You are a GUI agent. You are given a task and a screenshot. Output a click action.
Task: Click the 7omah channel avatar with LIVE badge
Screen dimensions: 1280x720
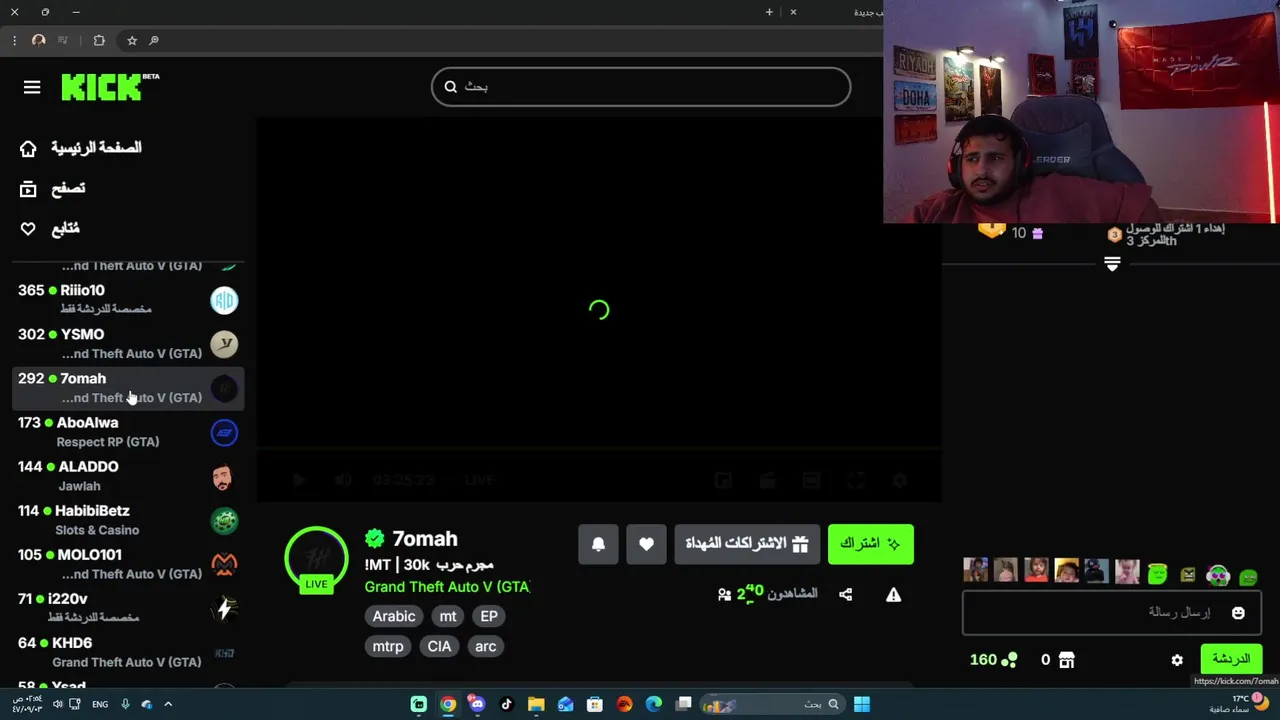[316, 559]
